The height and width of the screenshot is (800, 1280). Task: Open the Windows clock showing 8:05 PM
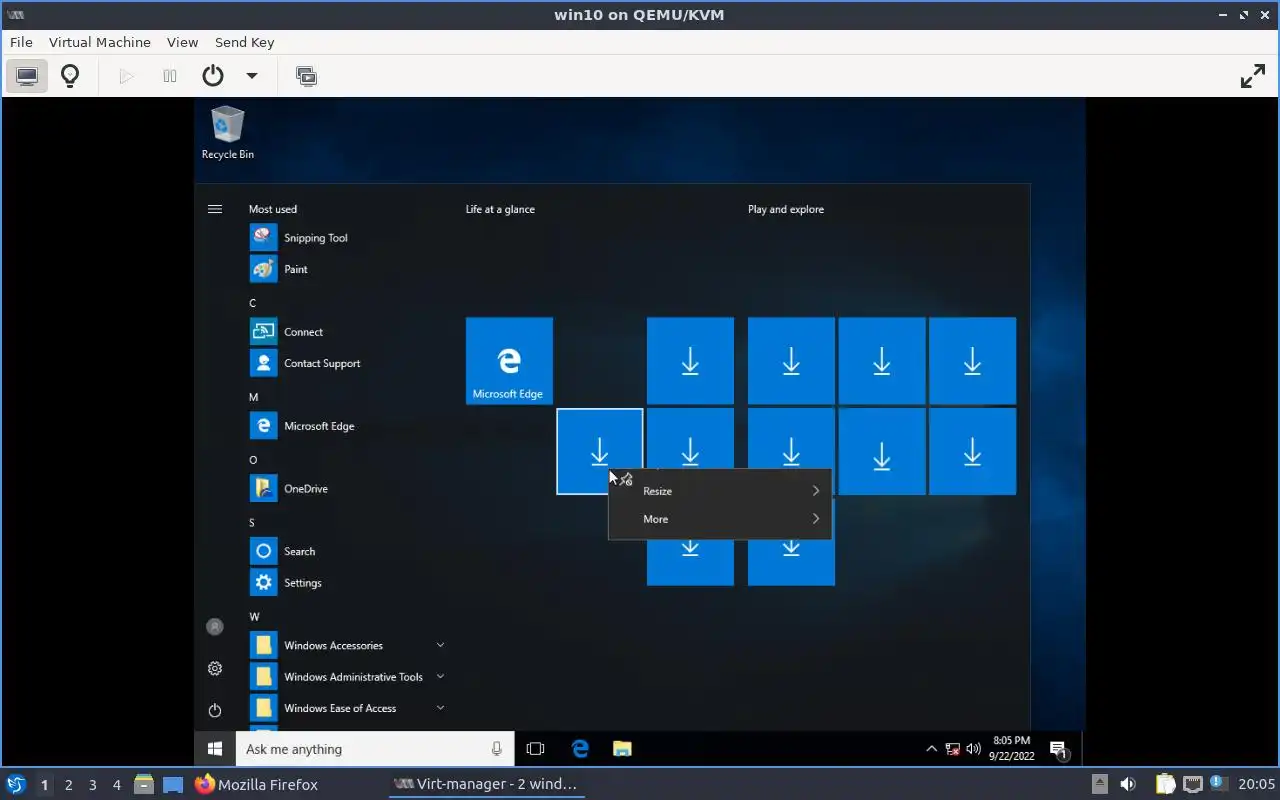(x=1010, y=749)
